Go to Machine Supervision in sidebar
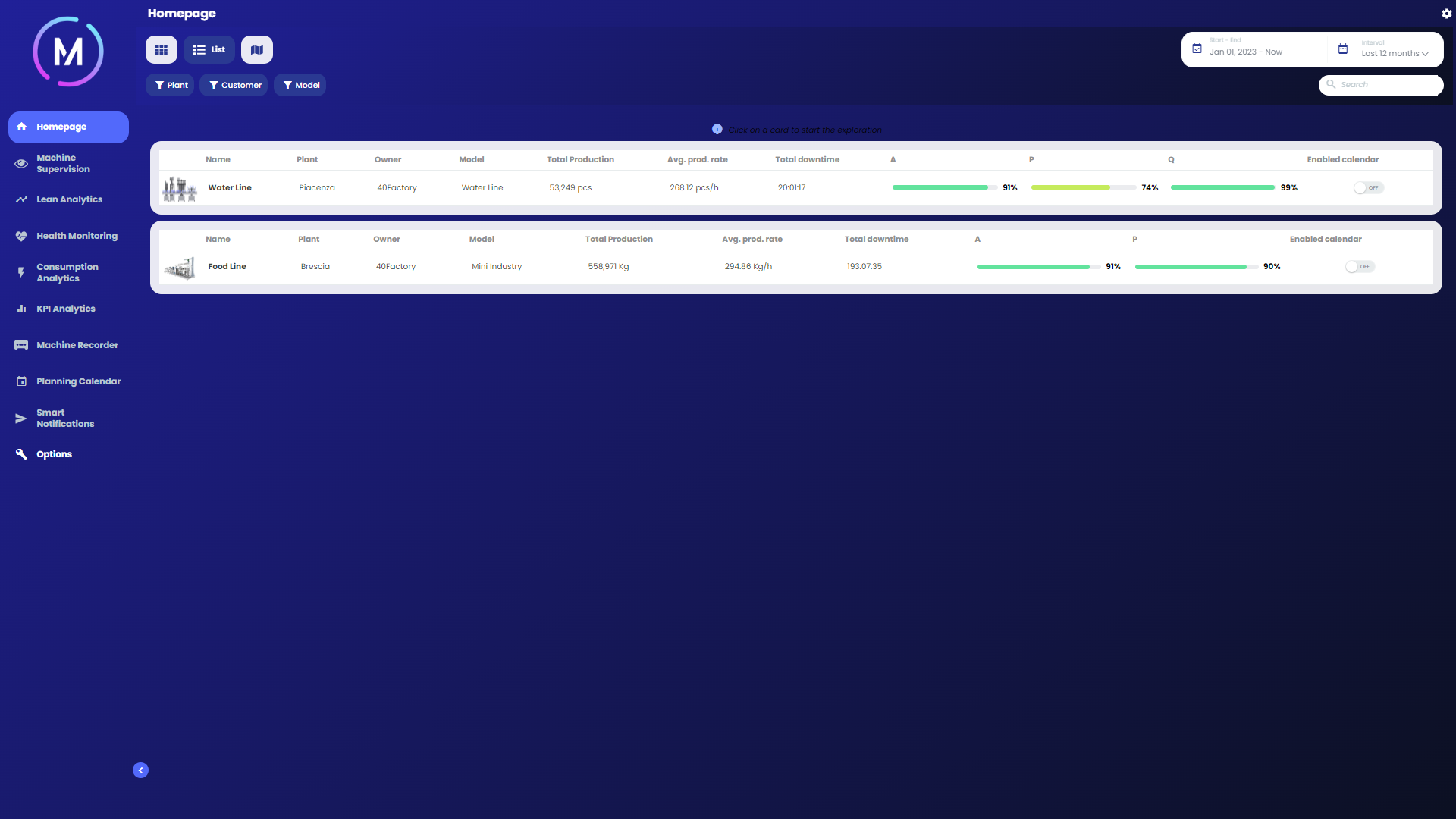This screenshot has width=1456, height=819. 63,164
